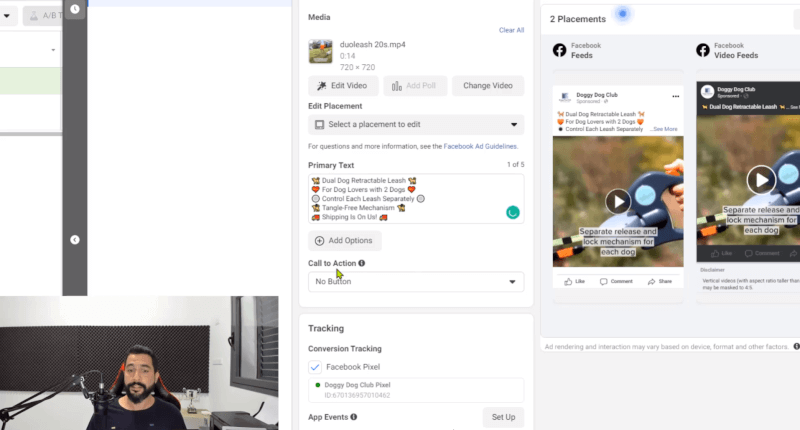The height and width of the screenshot is (430, 800).
Task: Open the small dropdown arrow in left panel
Action: pos(53,50)
